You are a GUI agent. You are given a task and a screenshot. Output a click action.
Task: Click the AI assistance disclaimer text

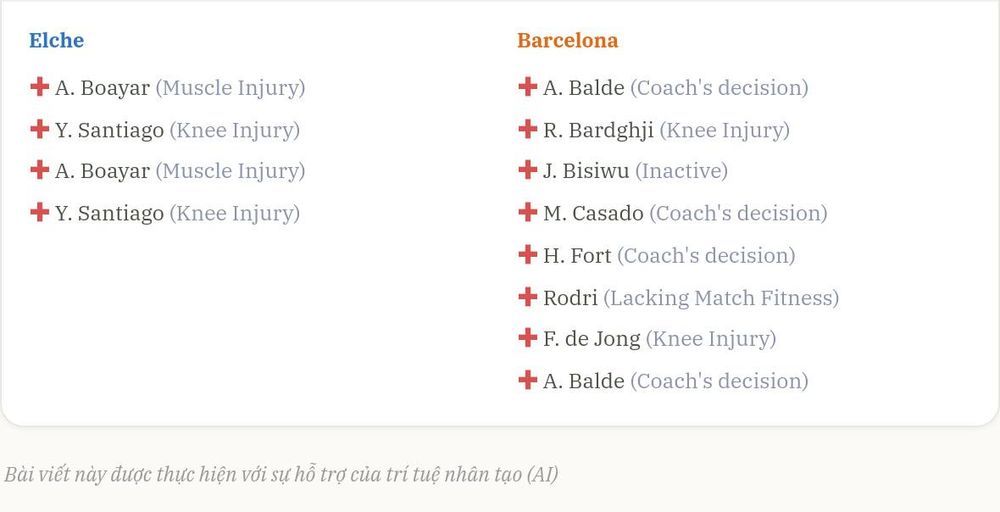click(281, 474)
